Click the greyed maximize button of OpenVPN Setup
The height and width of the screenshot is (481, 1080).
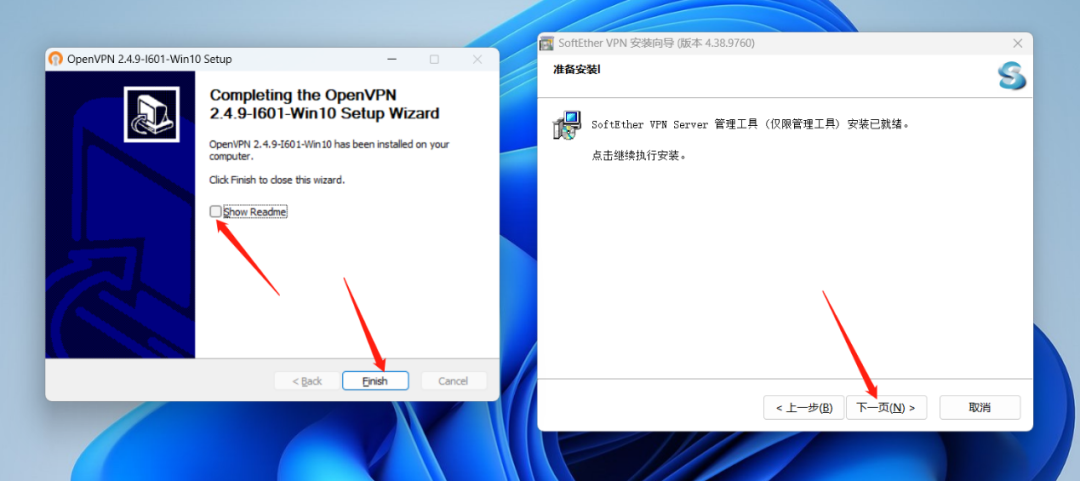point(434,59)
